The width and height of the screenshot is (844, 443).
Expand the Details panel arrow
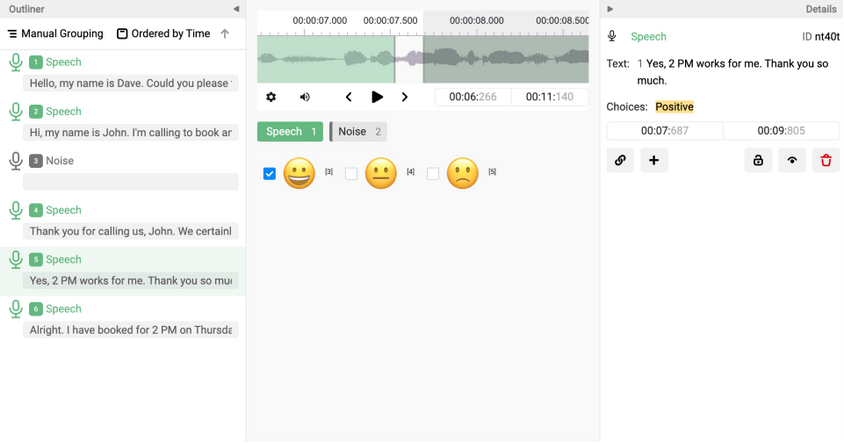pyautogui.click(x=610, y=9)
